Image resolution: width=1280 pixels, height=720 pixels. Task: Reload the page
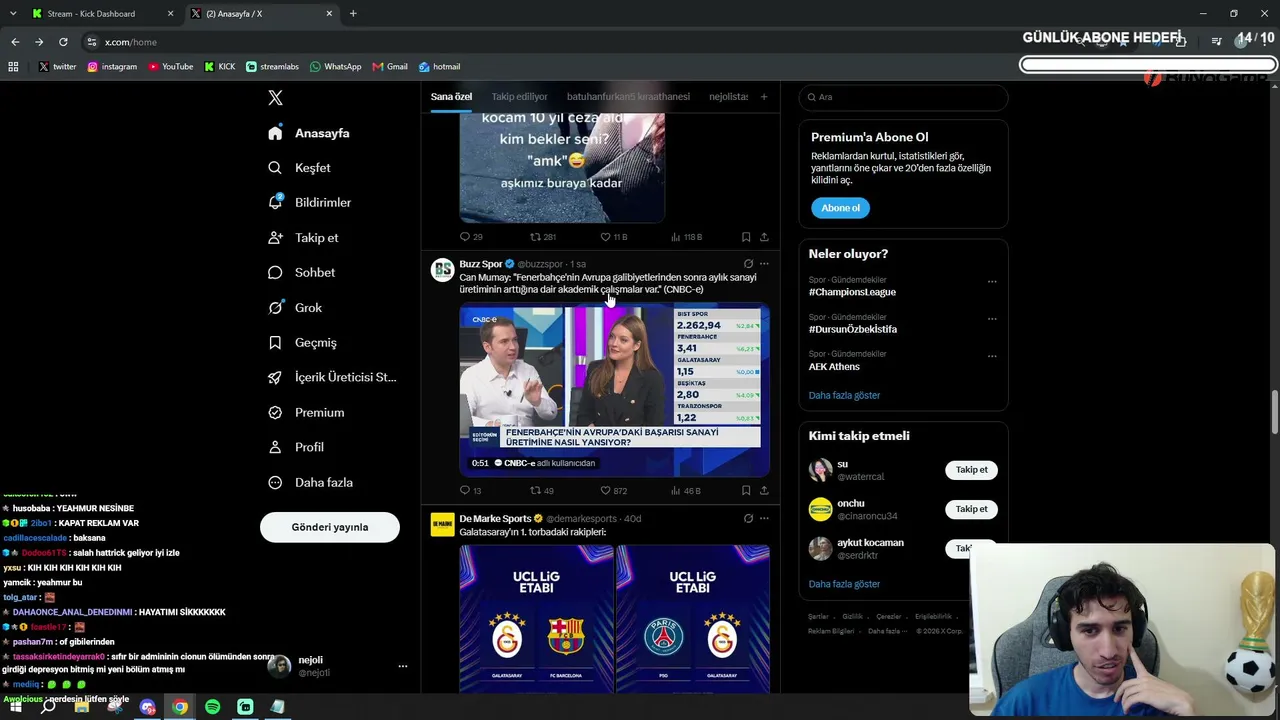(63, 42)
